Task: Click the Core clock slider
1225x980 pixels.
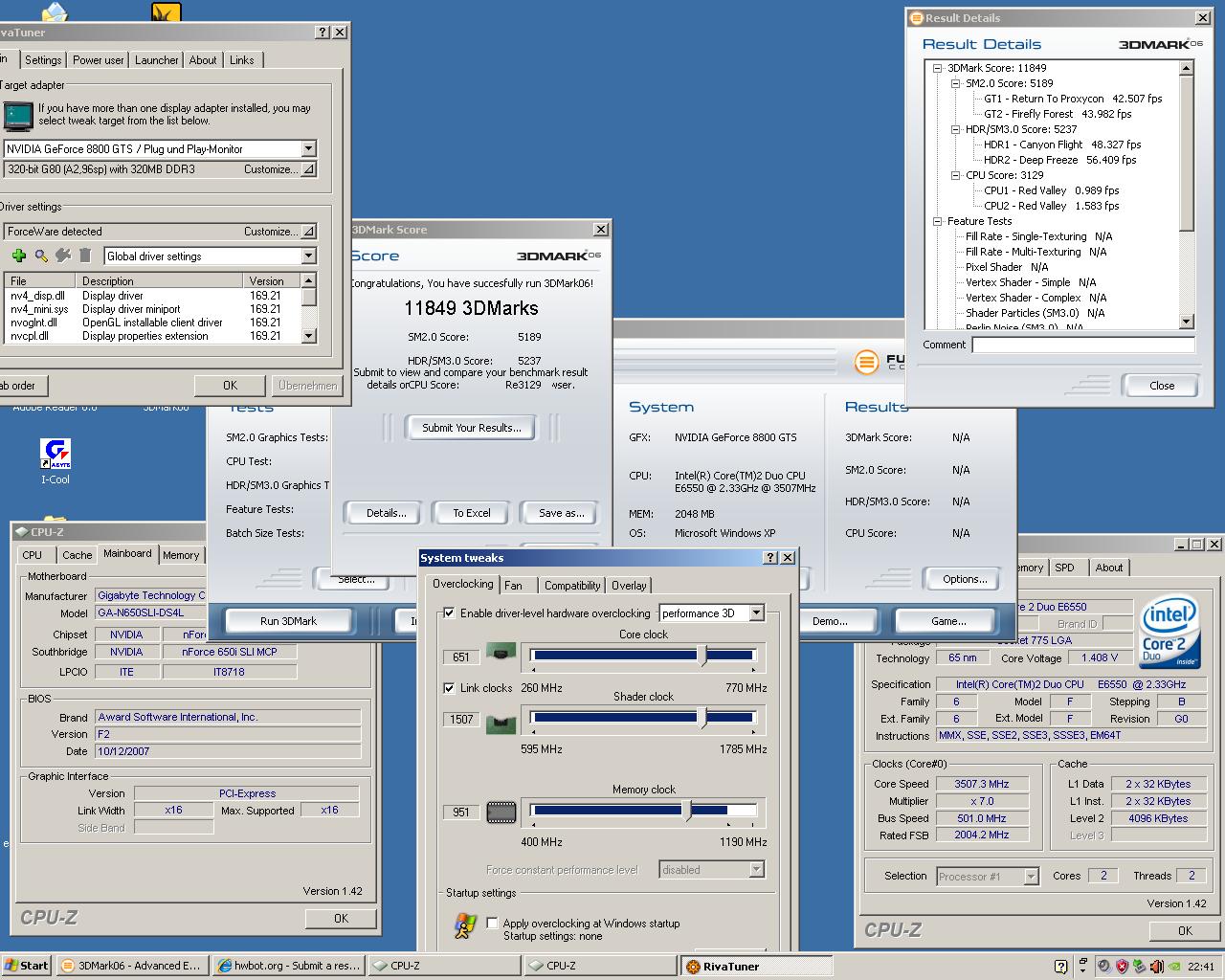Action: pyautogui.click(x=643, y=656)
